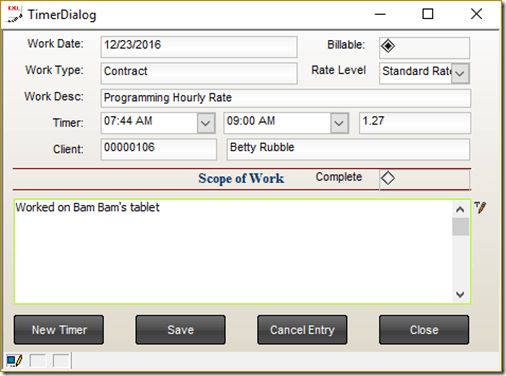Click the TimerDialog app icon in title bar
506x376 pixels.
(x=15, y=14)
